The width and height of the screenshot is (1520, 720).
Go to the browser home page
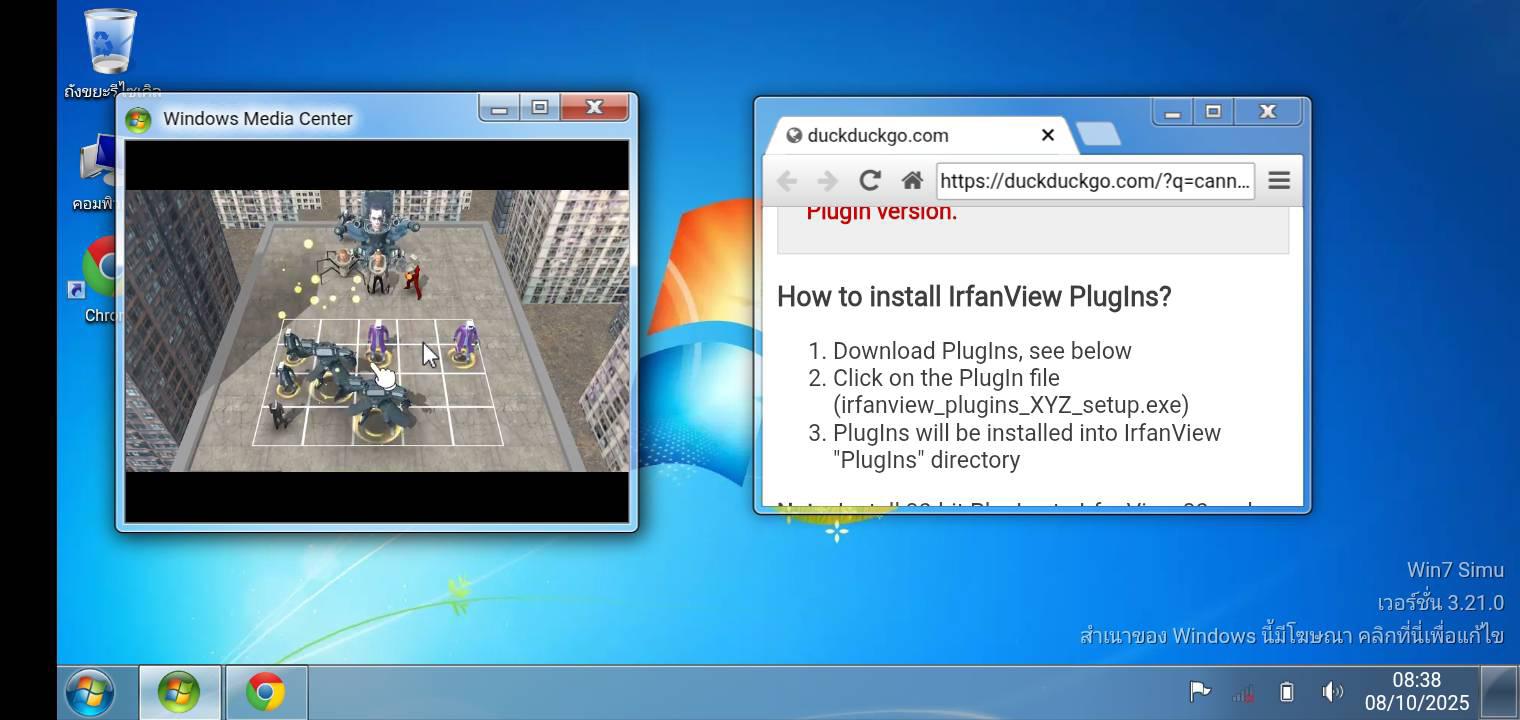click(x=911, y=180)
